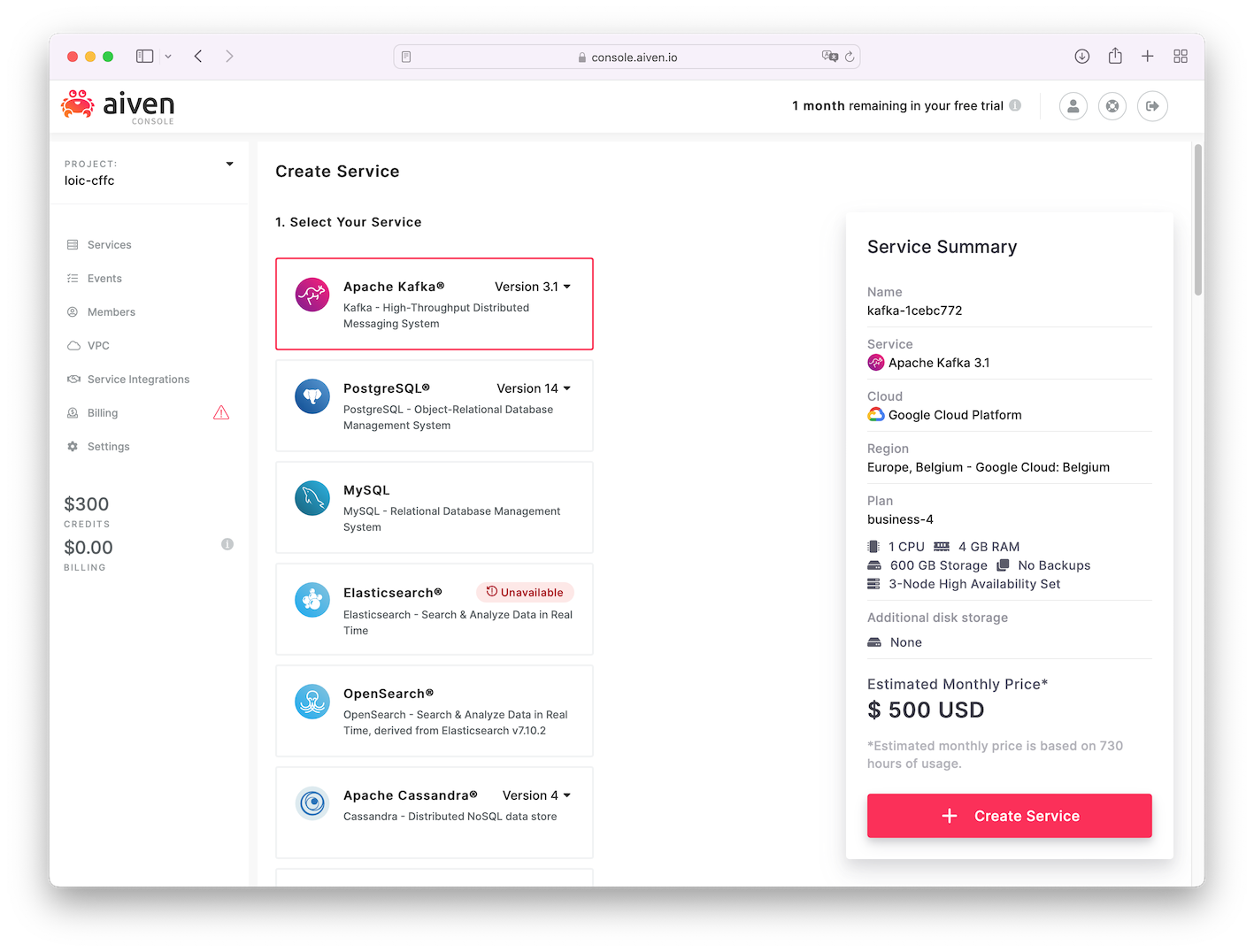Open a new Safari tab

coord(1148,57)
